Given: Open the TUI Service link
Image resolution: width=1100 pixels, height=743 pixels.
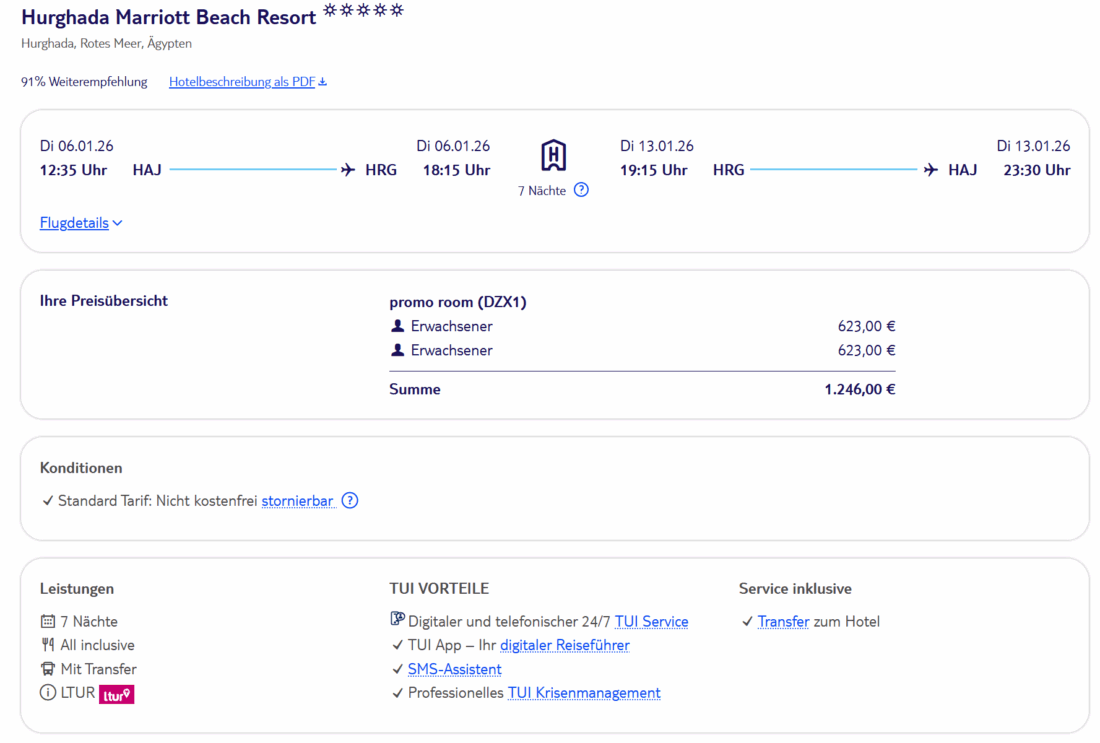Looking at the screenshot, I should [651, 622].
